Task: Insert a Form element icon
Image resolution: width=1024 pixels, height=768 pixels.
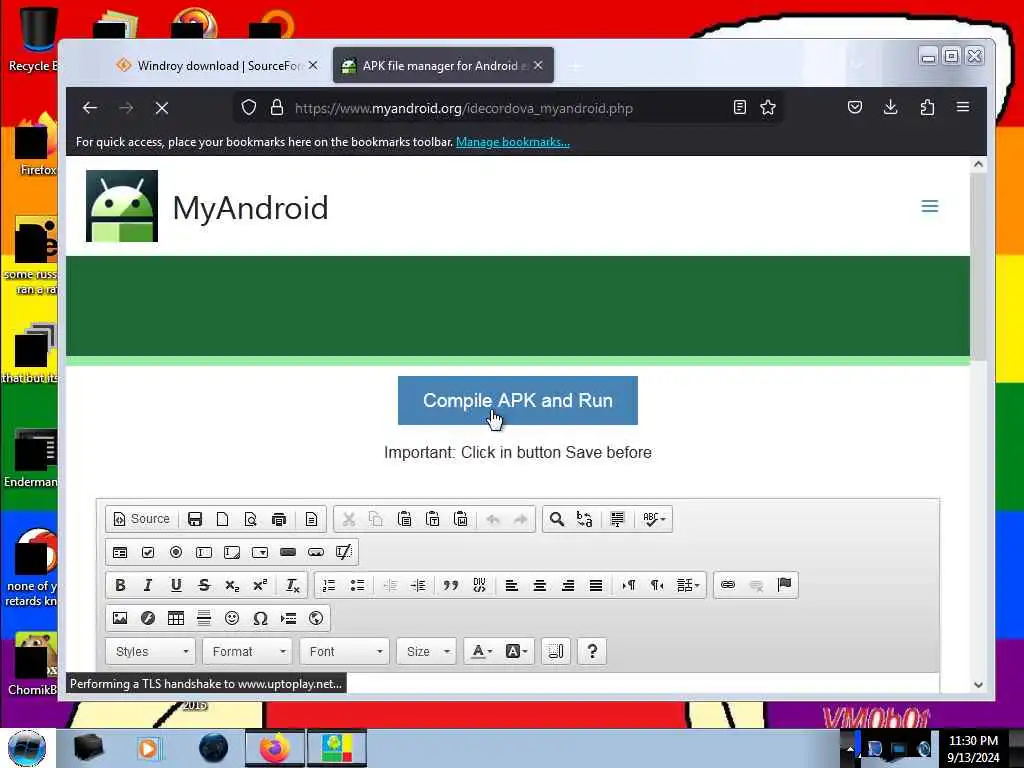Action: [120, 552]
